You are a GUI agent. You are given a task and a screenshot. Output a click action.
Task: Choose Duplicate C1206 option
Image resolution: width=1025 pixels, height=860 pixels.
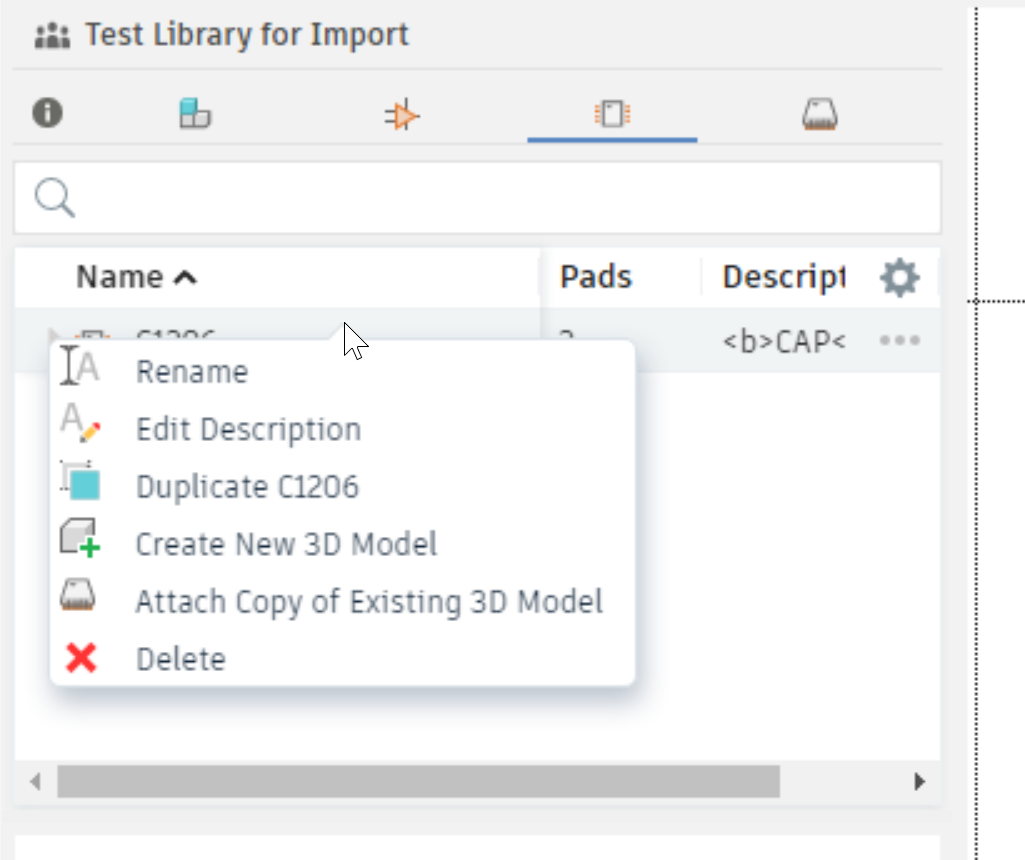(247, 487)
